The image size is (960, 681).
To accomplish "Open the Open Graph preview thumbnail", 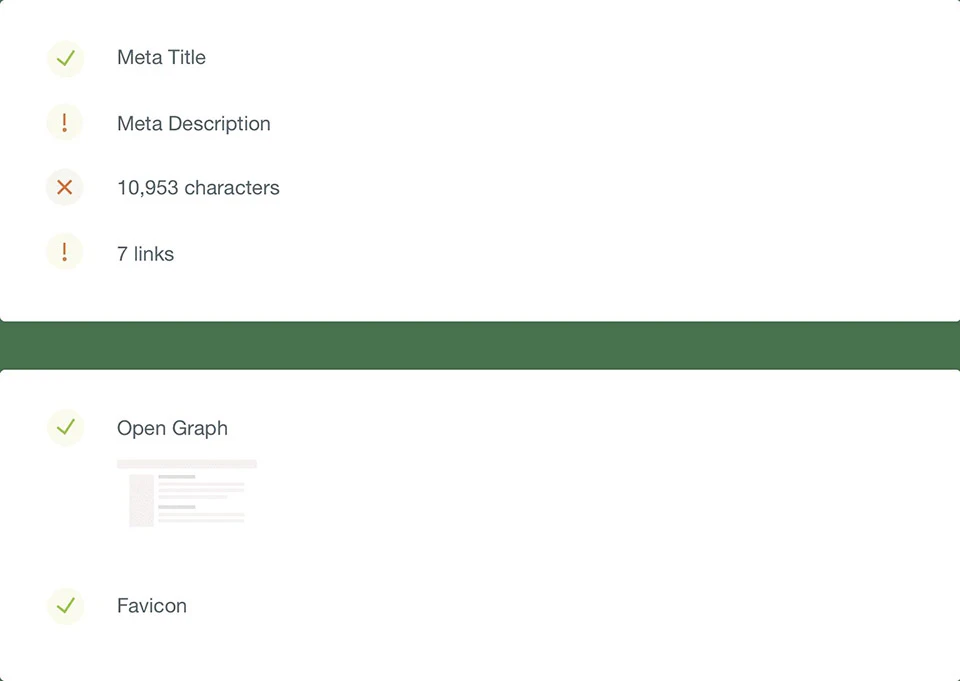I will click(187, 494).
